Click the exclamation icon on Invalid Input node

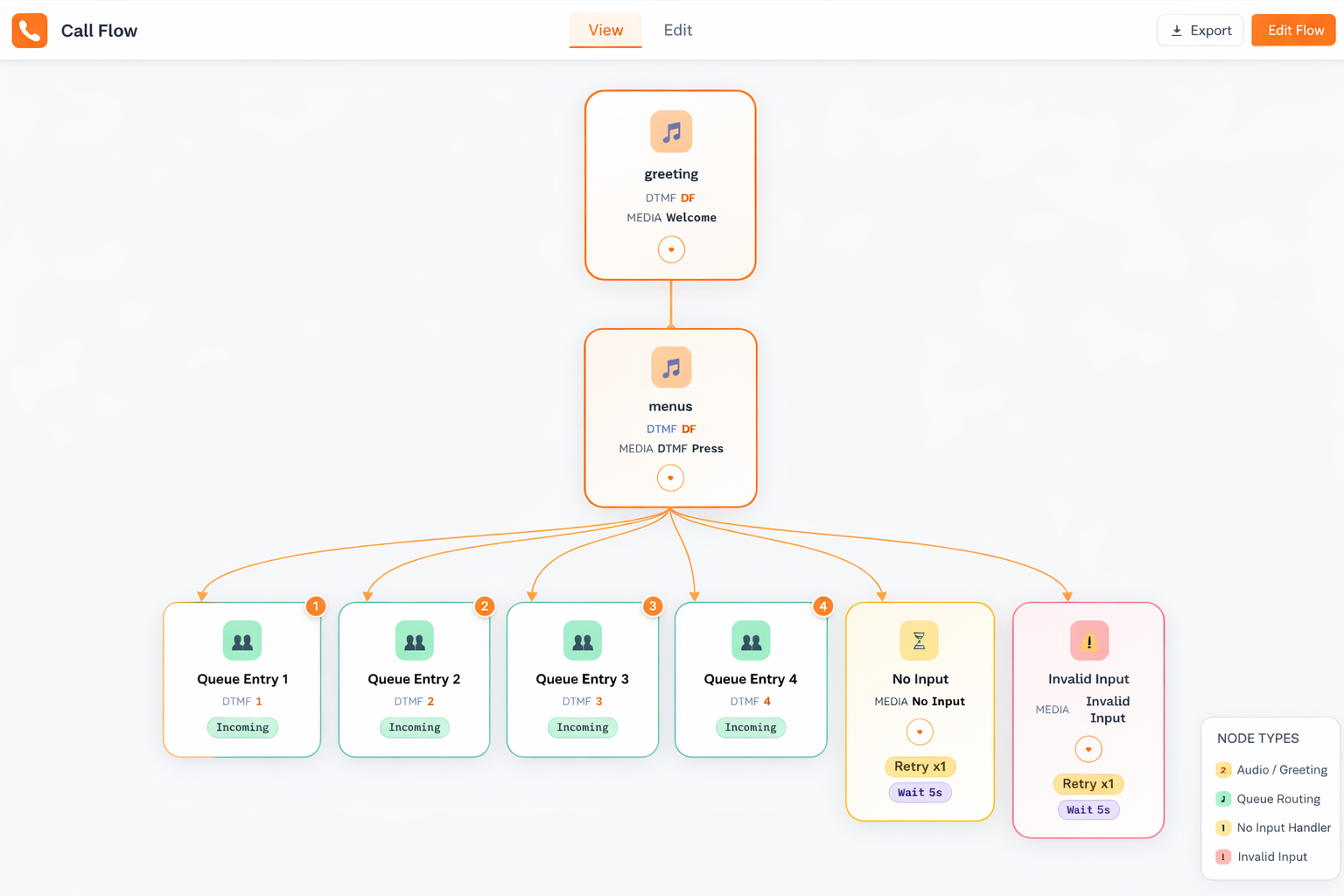point(1088,640)
